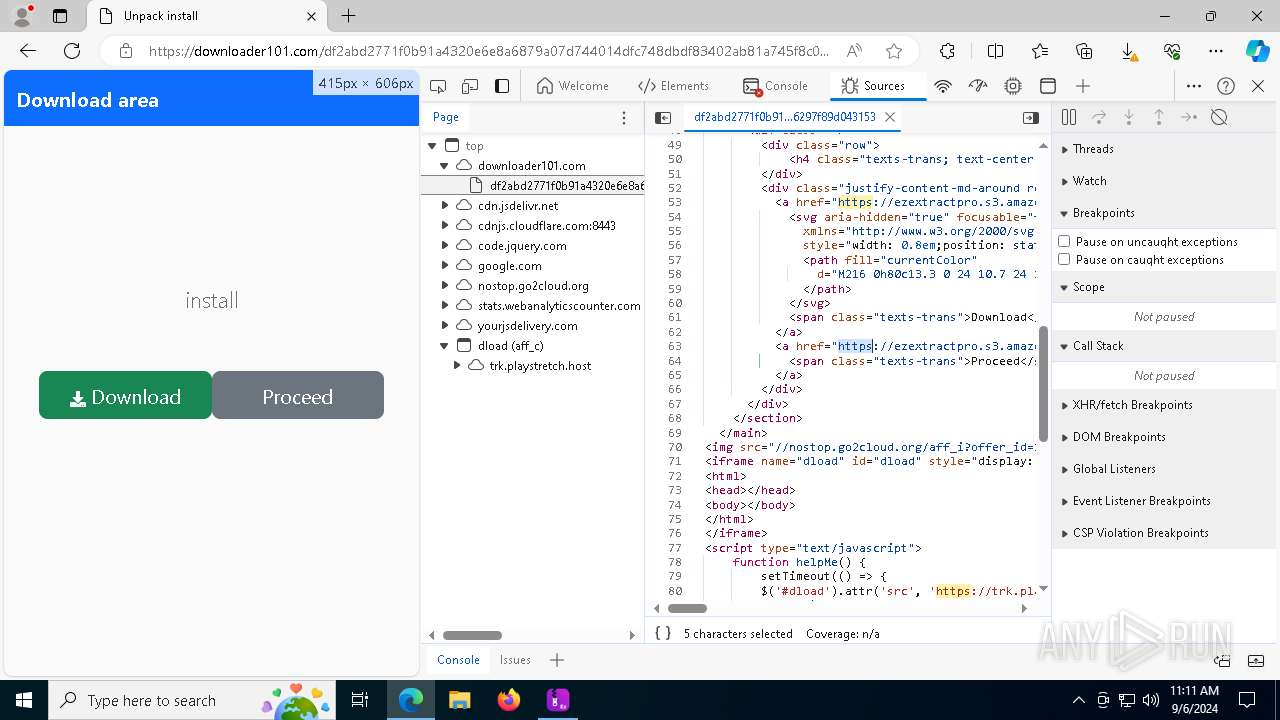Click the gray Proceed button

point(298,395)
